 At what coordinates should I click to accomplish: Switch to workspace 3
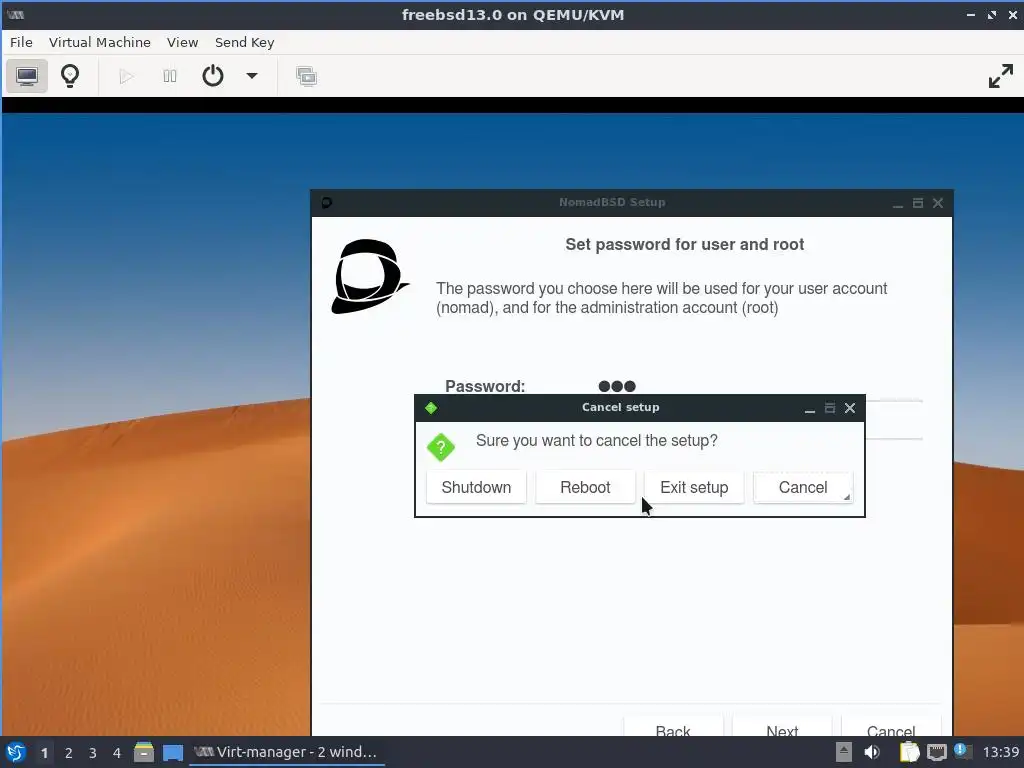(93, 753)
